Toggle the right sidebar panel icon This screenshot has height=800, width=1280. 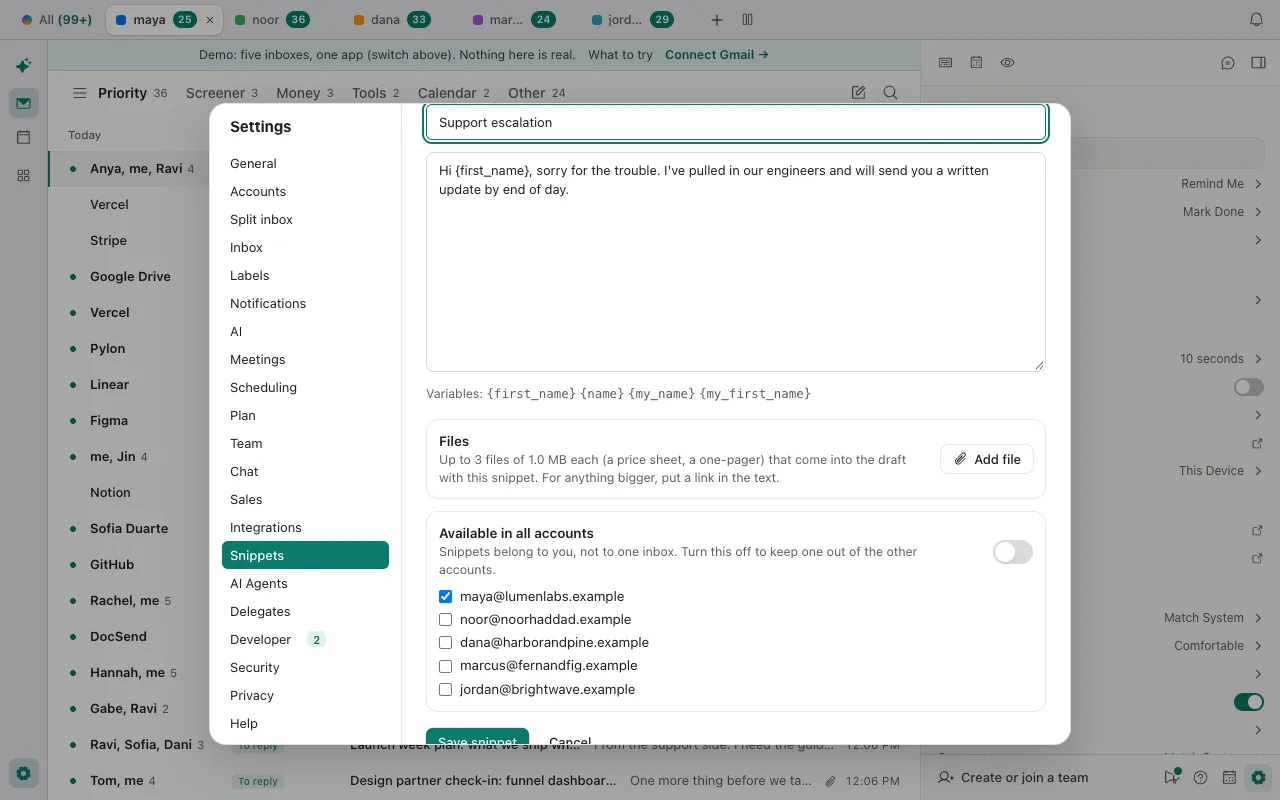pyautogui.click(x=1258, y=63)
